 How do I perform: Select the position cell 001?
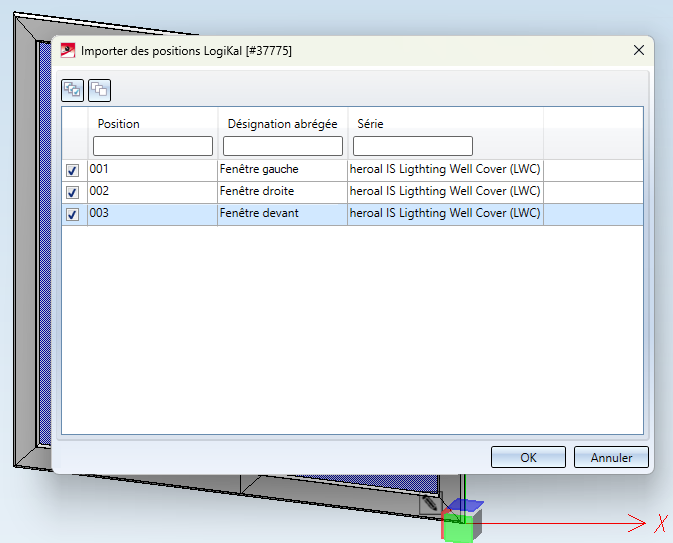coord(152,170)
